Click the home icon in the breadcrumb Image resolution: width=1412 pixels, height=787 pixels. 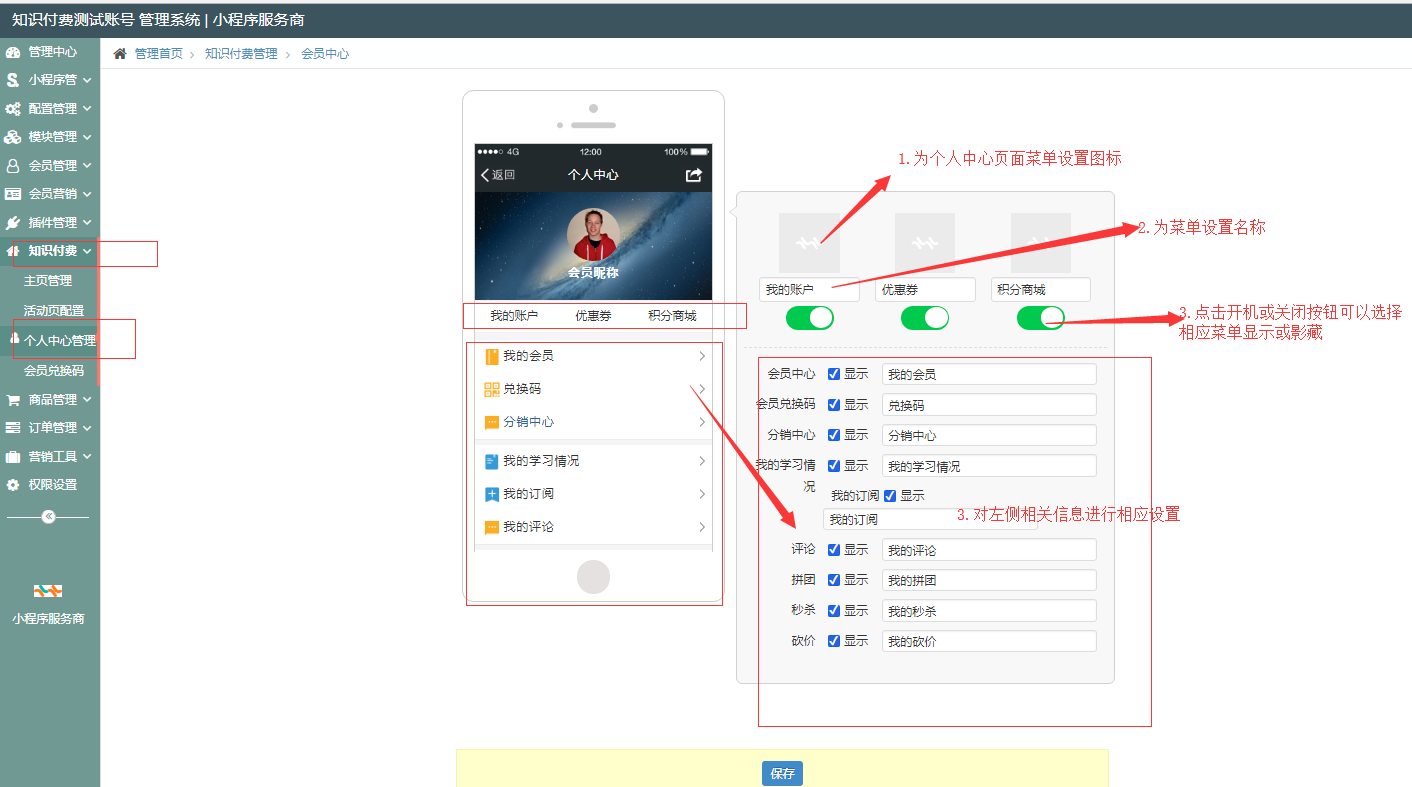pos(120,54)
